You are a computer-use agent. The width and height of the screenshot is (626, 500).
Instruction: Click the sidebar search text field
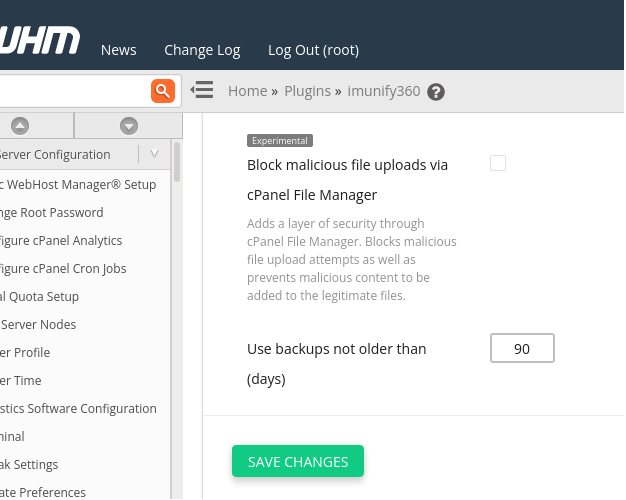(x=70, y=91)
